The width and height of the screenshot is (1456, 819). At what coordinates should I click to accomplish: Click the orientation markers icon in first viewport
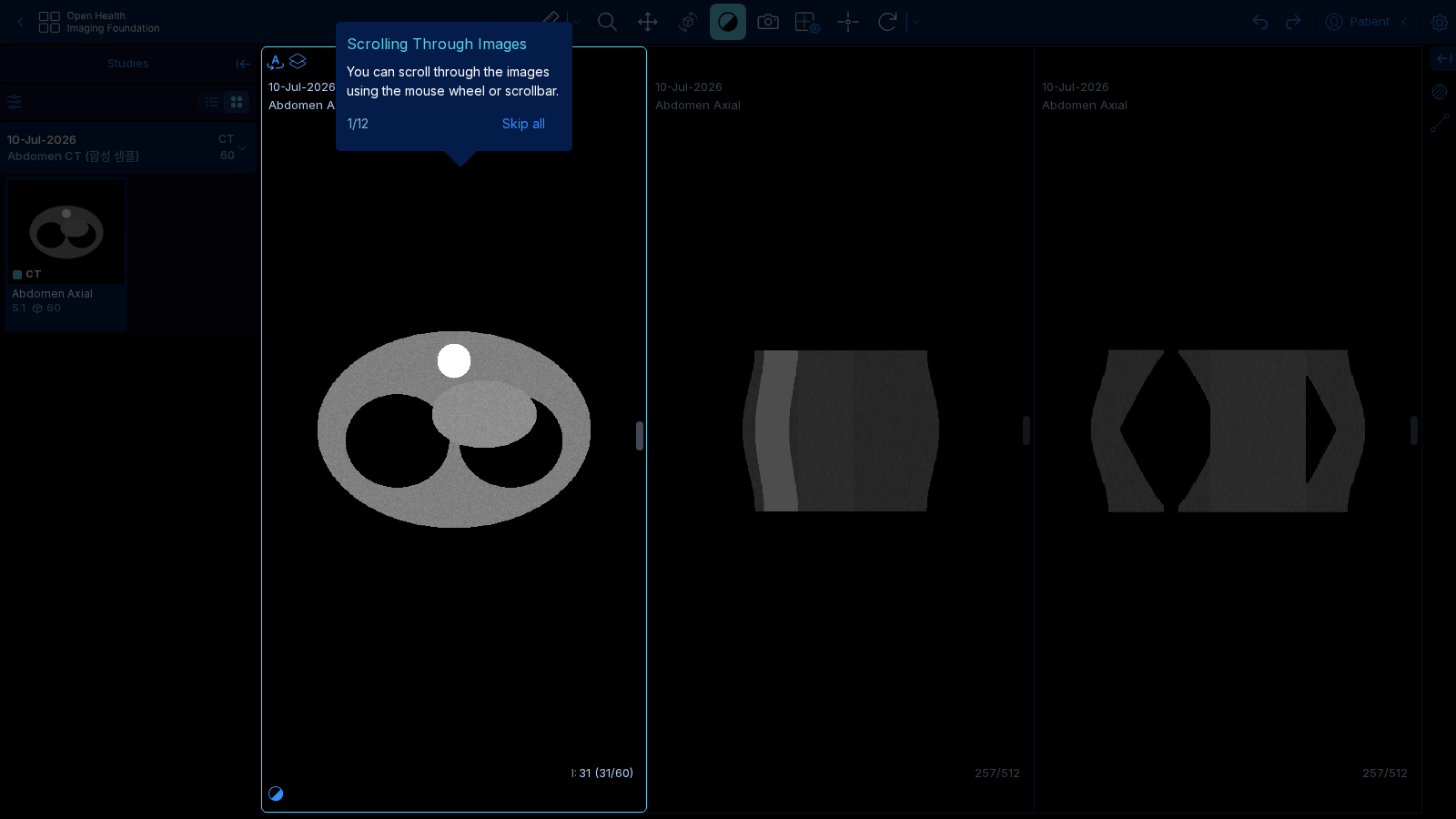pos(276,62)
